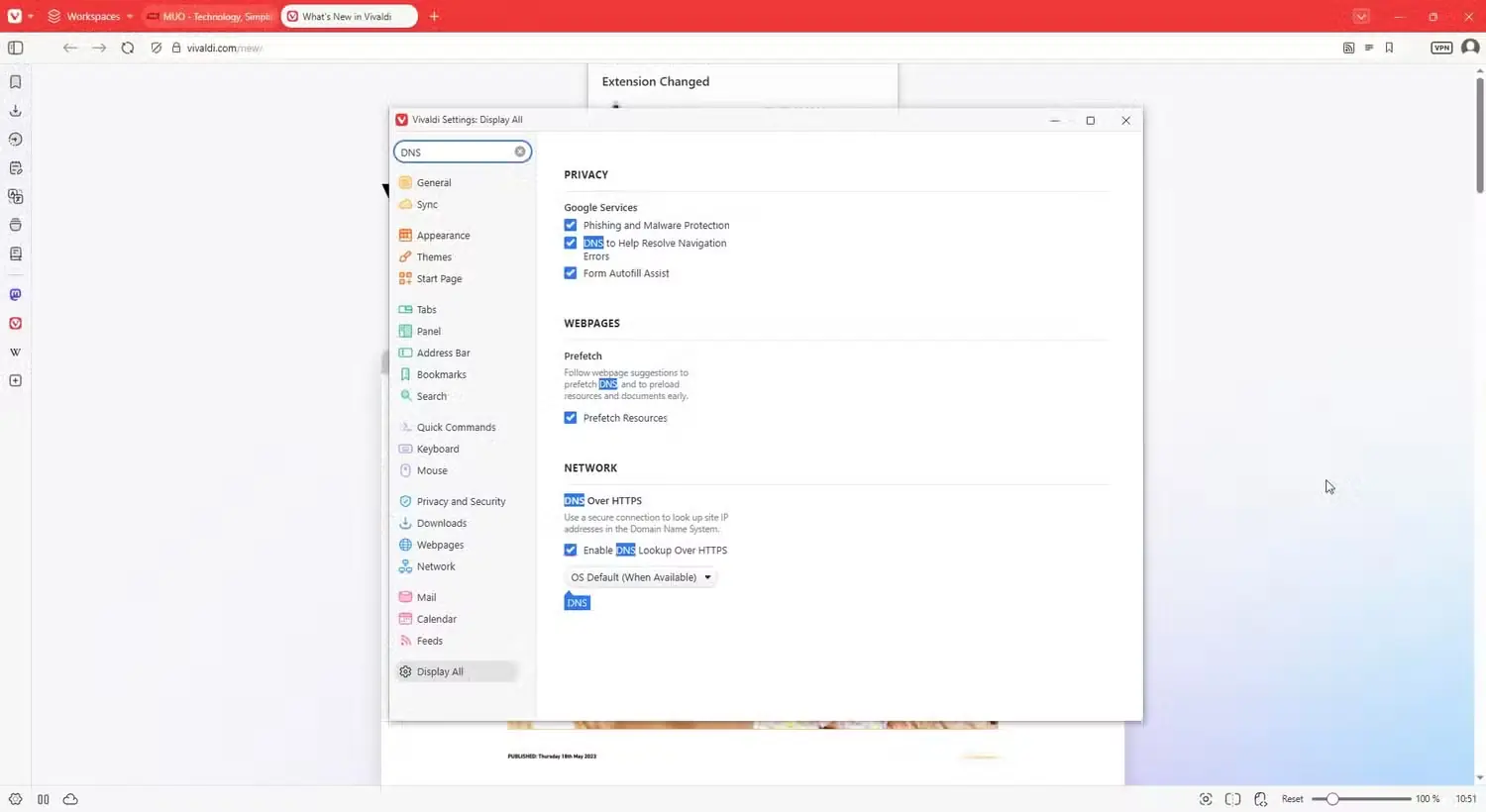Open the OS Default (When Available) dropdown
The height and width of the screenshot is (812, 1486).
(x=640, y=577)
